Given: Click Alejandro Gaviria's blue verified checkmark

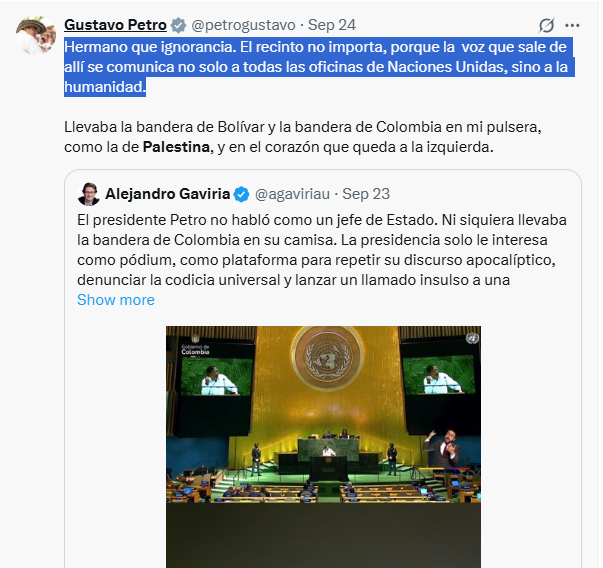Looking at the screenshot, I should pos(241,195).
